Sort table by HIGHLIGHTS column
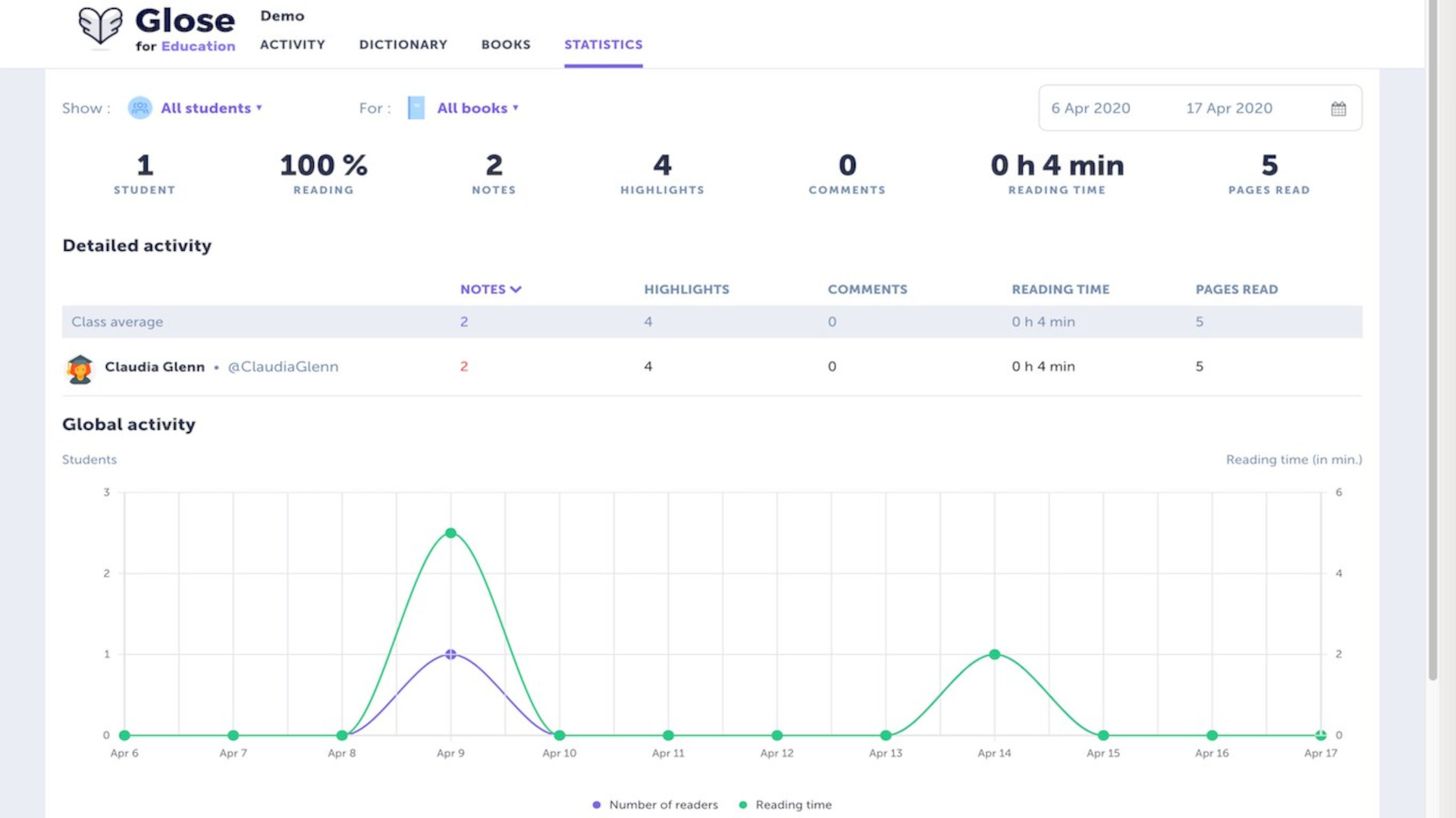The height and width of the screenshot is (818, 1456). click(686, 290)
